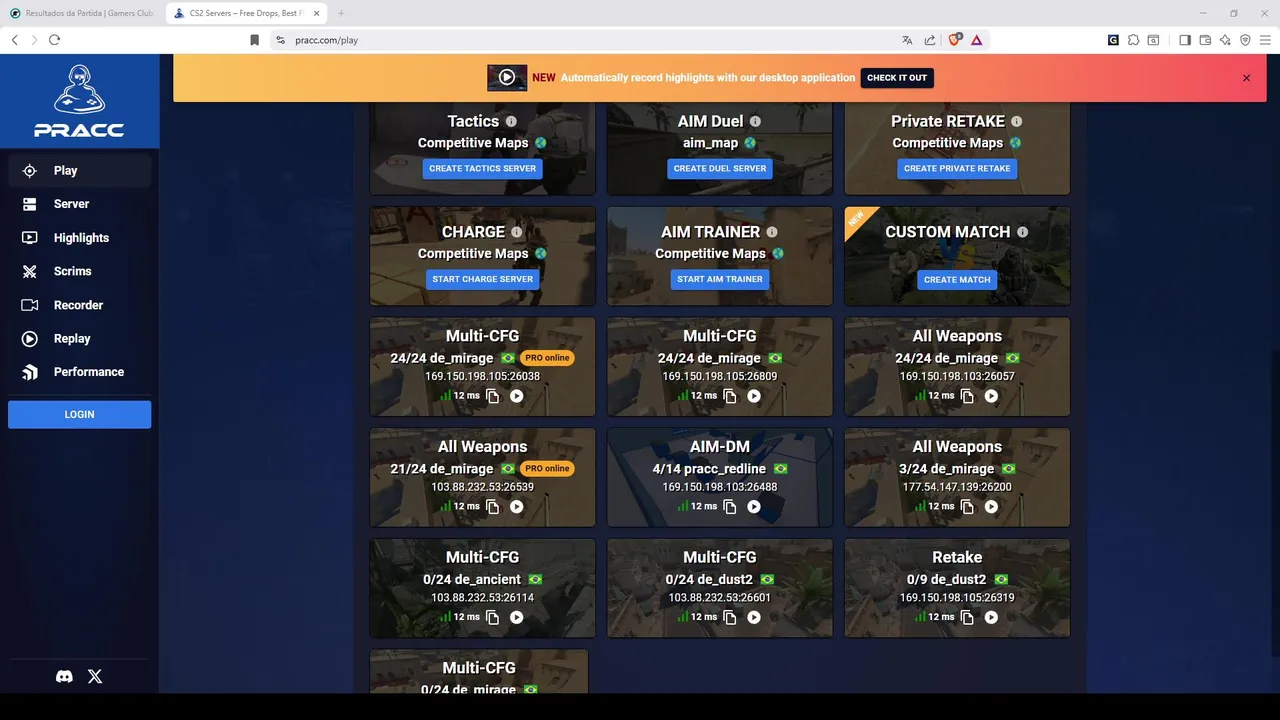Screen dimensions: 1280x720
Task: Click PRO online badge on Multi-CFG card
Action: click(x=547, y=358)
